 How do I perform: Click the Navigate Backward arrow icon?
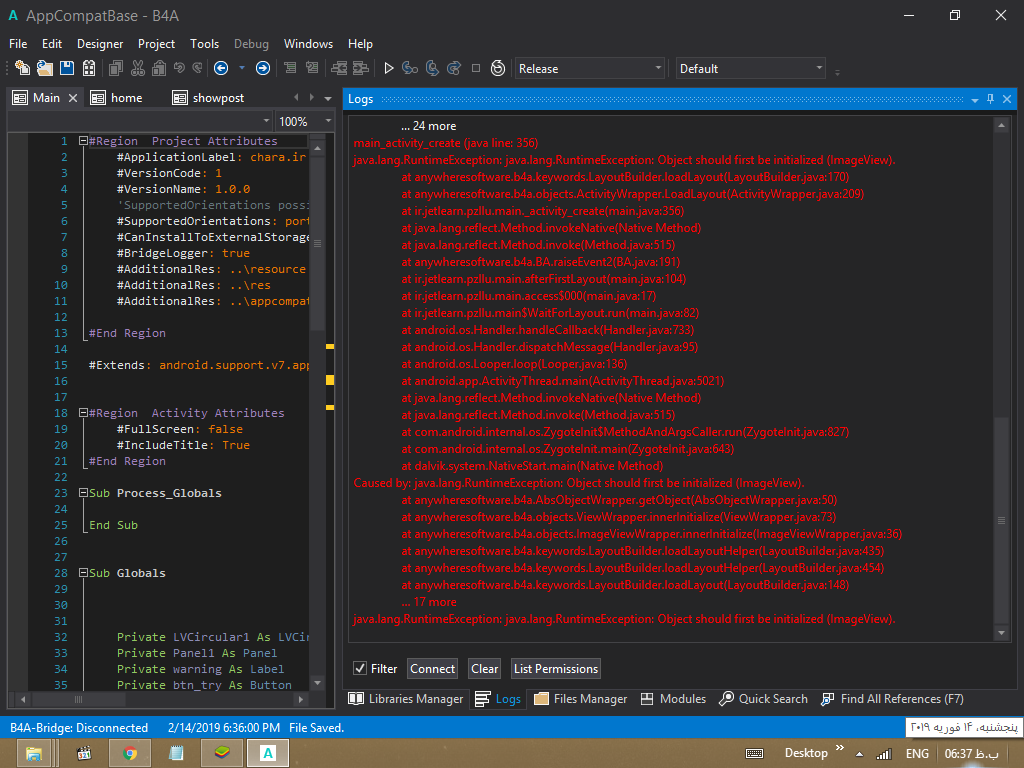220,68
